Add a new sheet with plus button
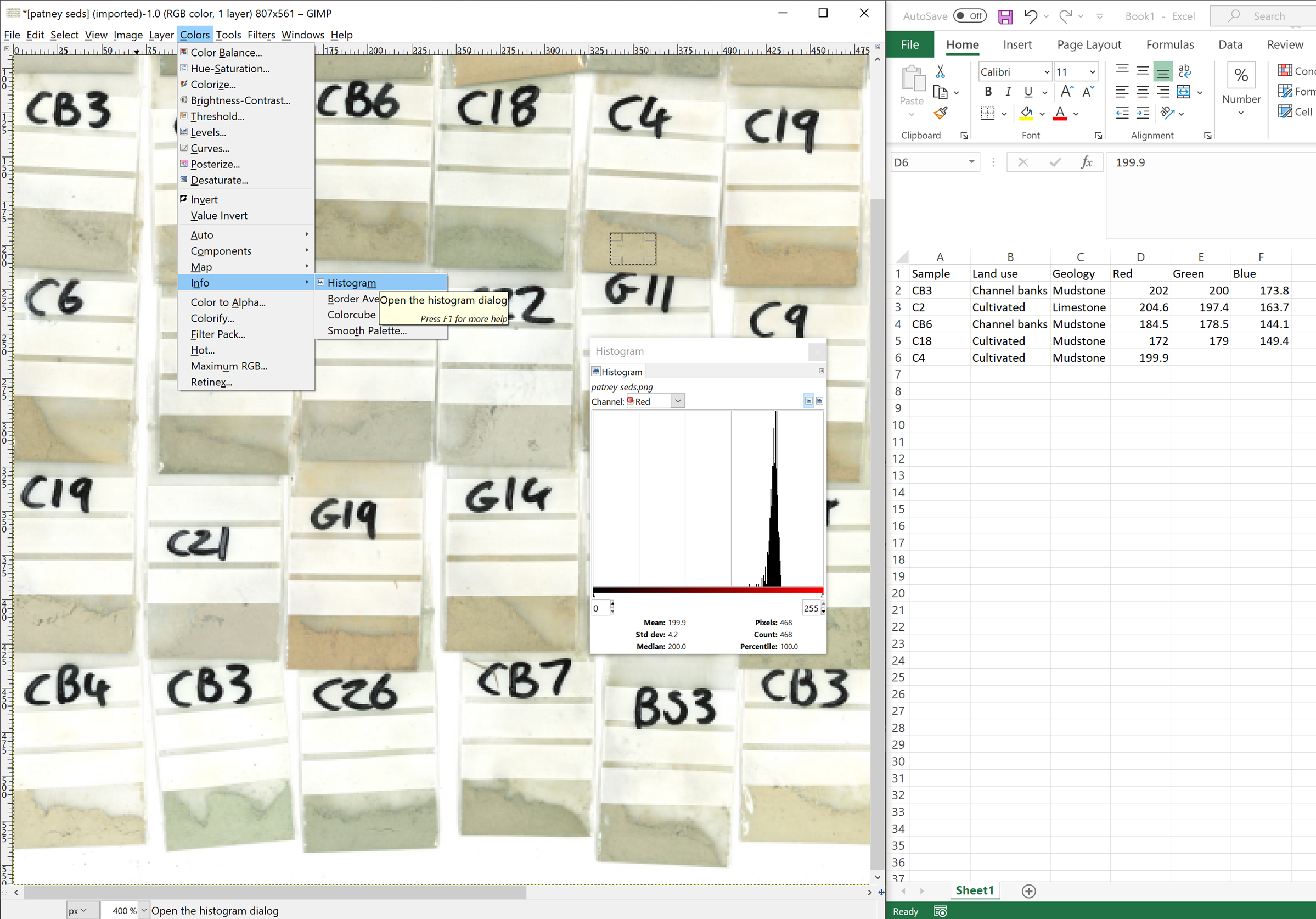This screenshot has height=919, width=1316. (1029, 891)
